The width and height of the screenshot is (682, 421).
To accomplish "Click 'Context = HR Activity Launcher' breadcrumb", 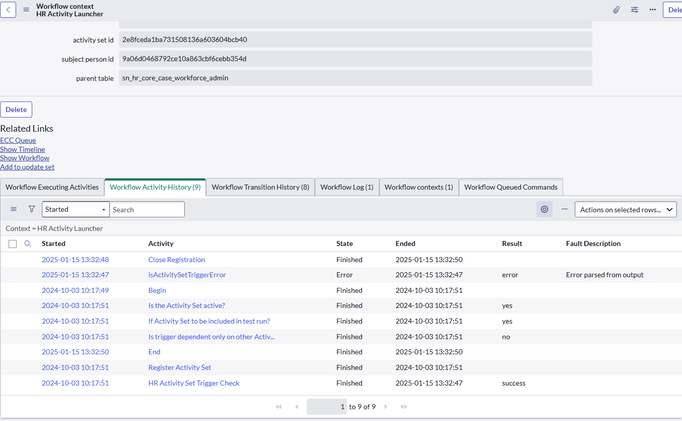I will click(54, 228).
